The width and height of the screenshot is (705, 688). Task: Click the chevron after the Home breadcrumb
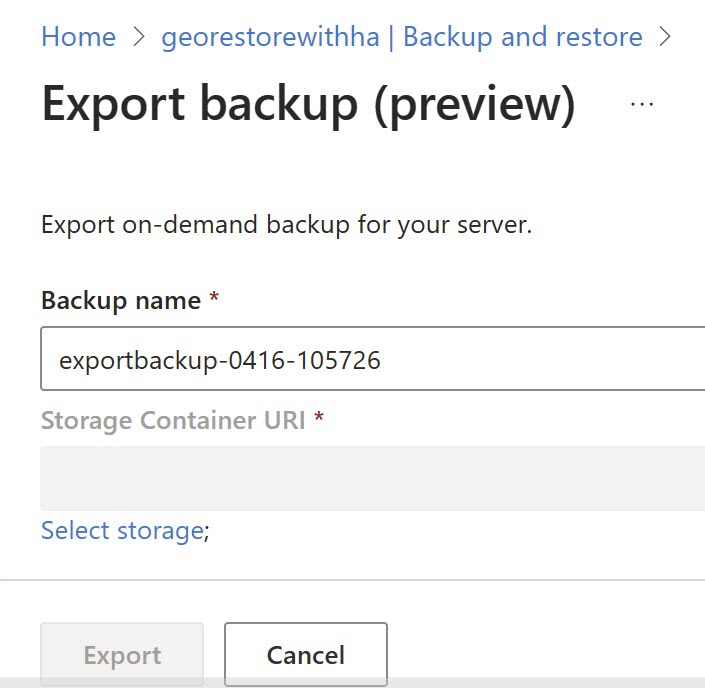(139, 36)
